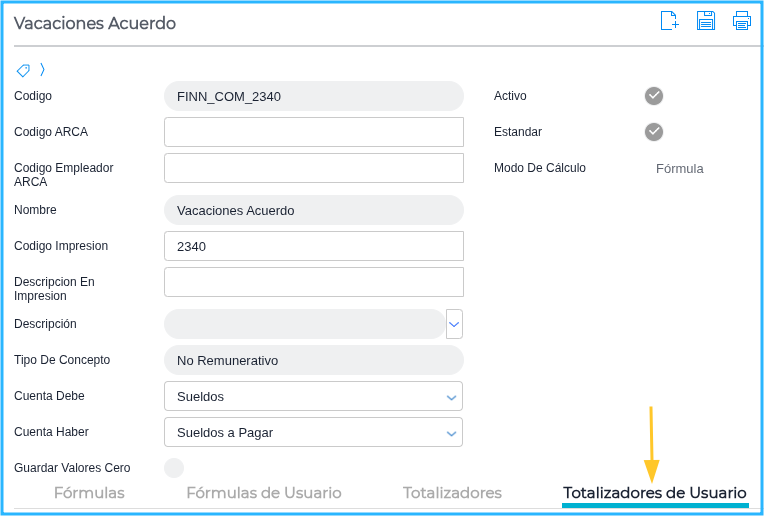
Task: Click the Nombre field Vacaciones Acuerdo
Action: [x=314, y=210]
